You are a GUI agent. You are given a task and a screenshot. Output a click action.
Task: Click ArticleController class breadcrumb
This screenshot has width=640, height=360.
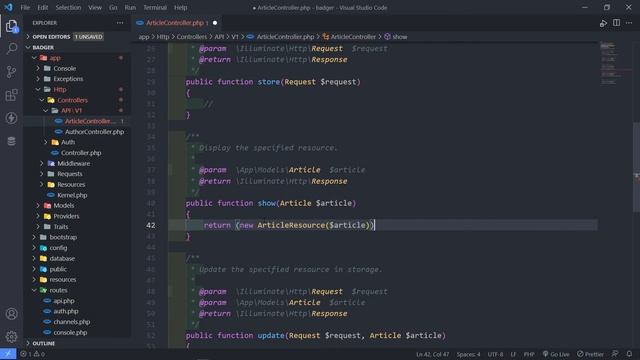(349, 37)
